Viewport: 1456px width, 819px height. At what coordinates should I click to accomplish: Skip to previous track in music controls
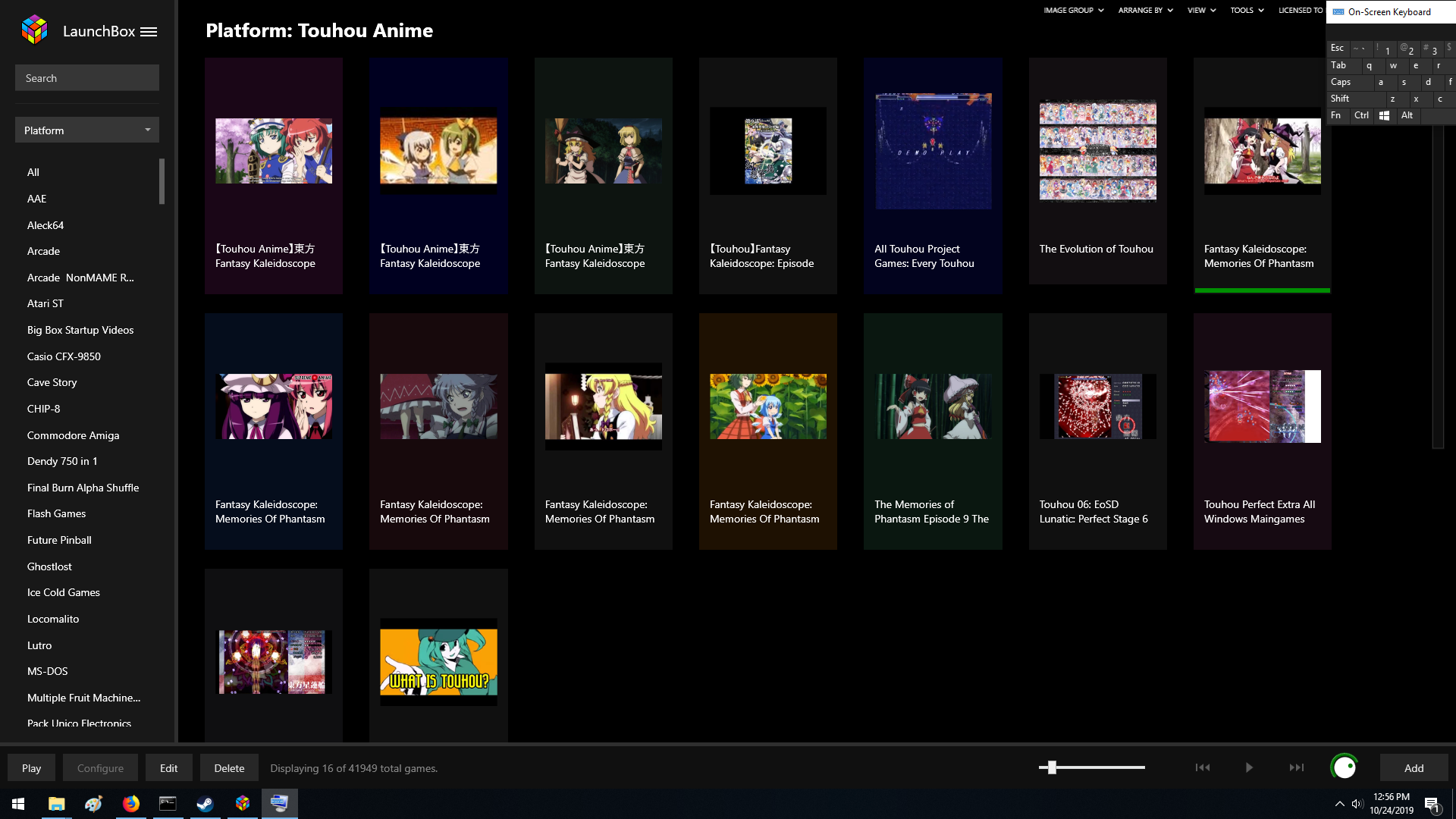click(1203, 767)
